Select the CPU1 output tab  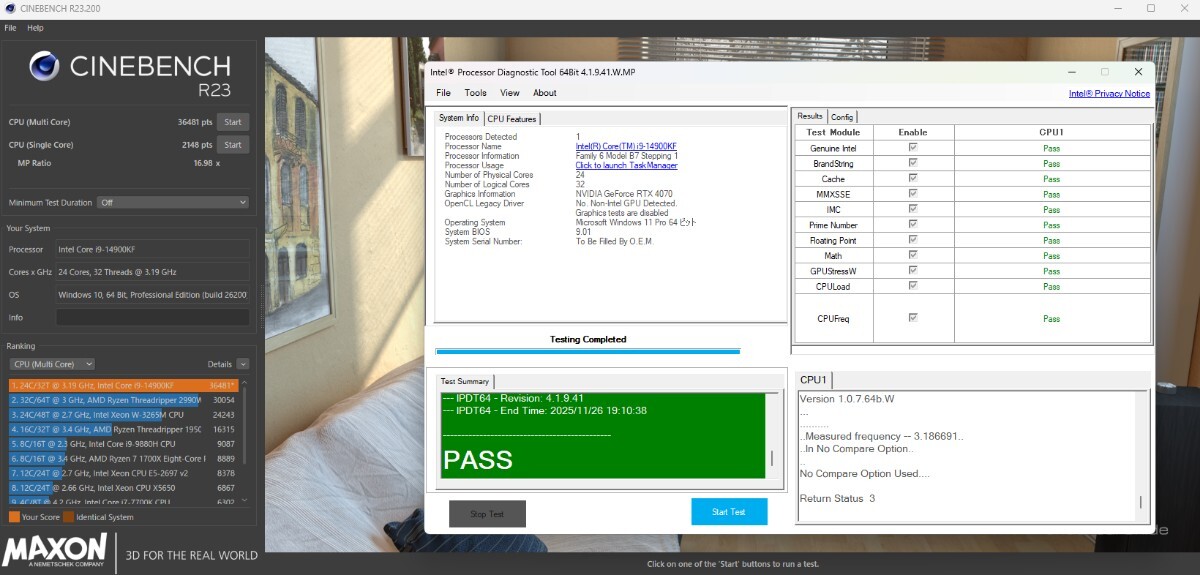point(814,380)
